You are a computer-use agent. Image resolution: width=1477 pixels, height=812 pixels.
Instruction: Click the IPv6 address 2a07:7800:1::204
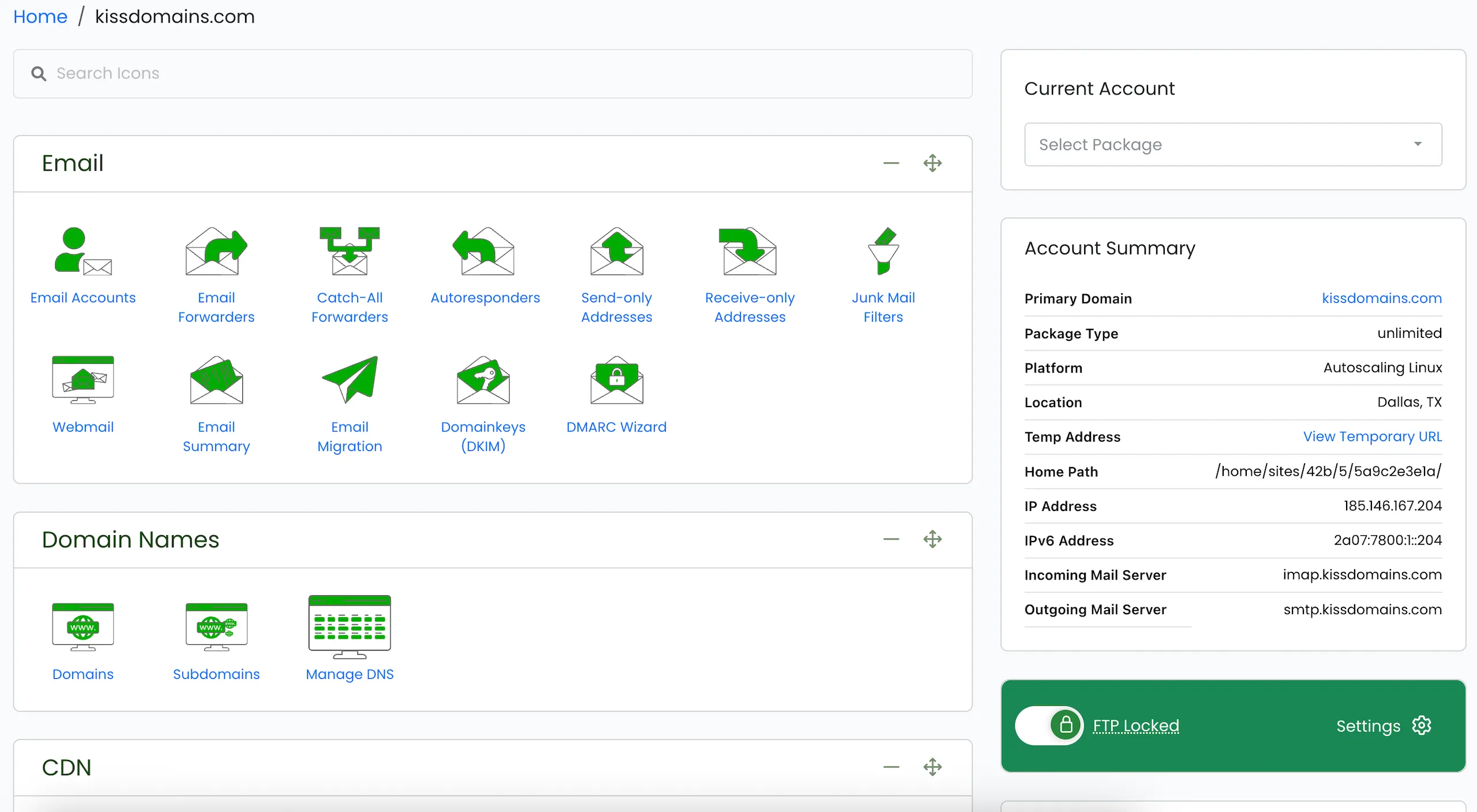[x=1388, y=540]
